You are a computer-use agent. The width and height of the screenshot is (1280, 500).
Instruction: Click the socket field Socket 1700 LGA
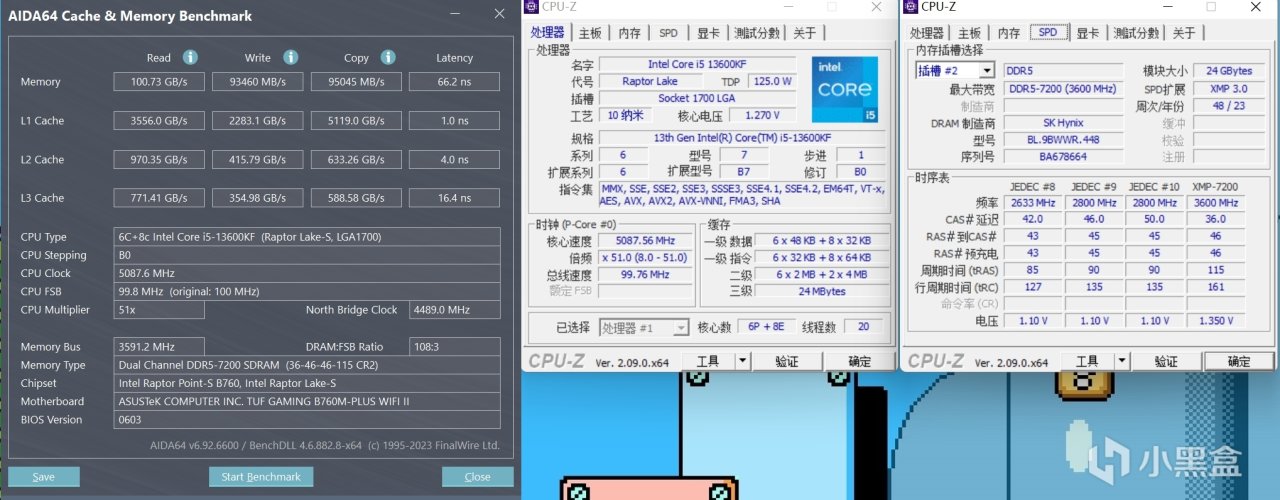pyautogui.click(x=696, y=98)
